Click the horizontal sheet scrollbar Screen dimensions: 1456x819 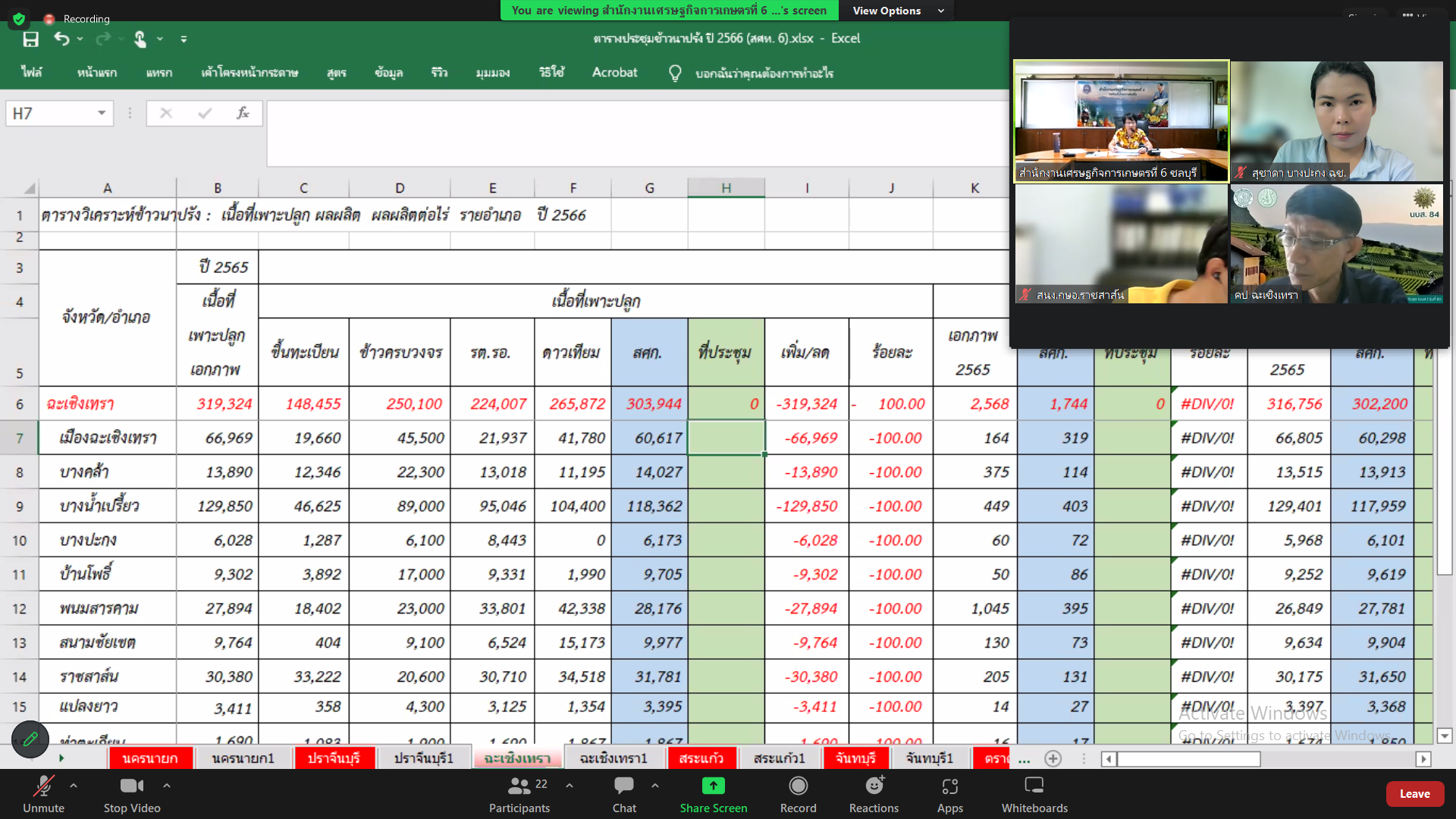point(1188,759)
